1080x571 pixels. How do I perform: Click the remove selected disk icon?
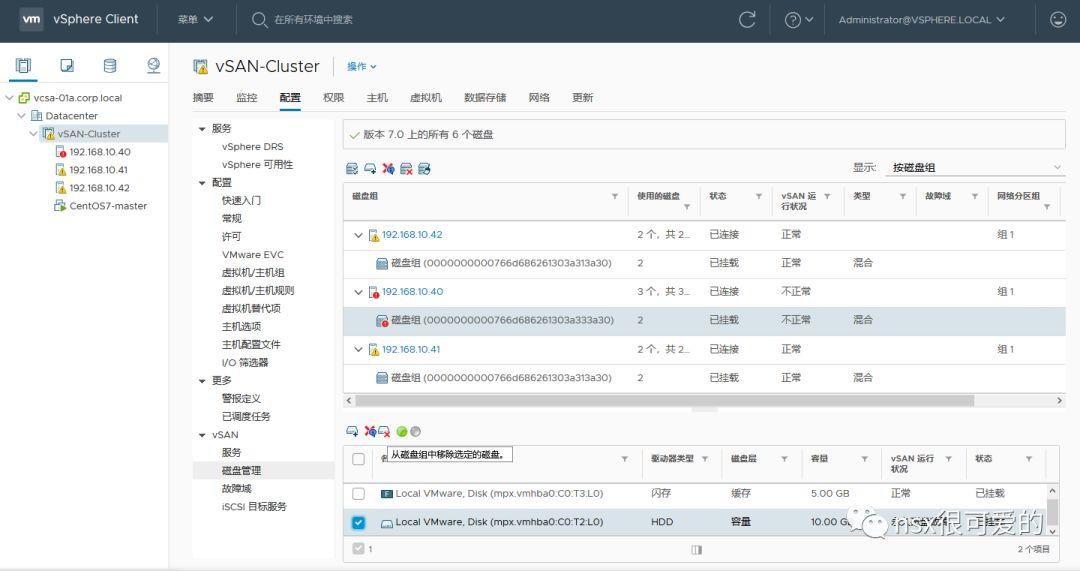pos(384,431)
